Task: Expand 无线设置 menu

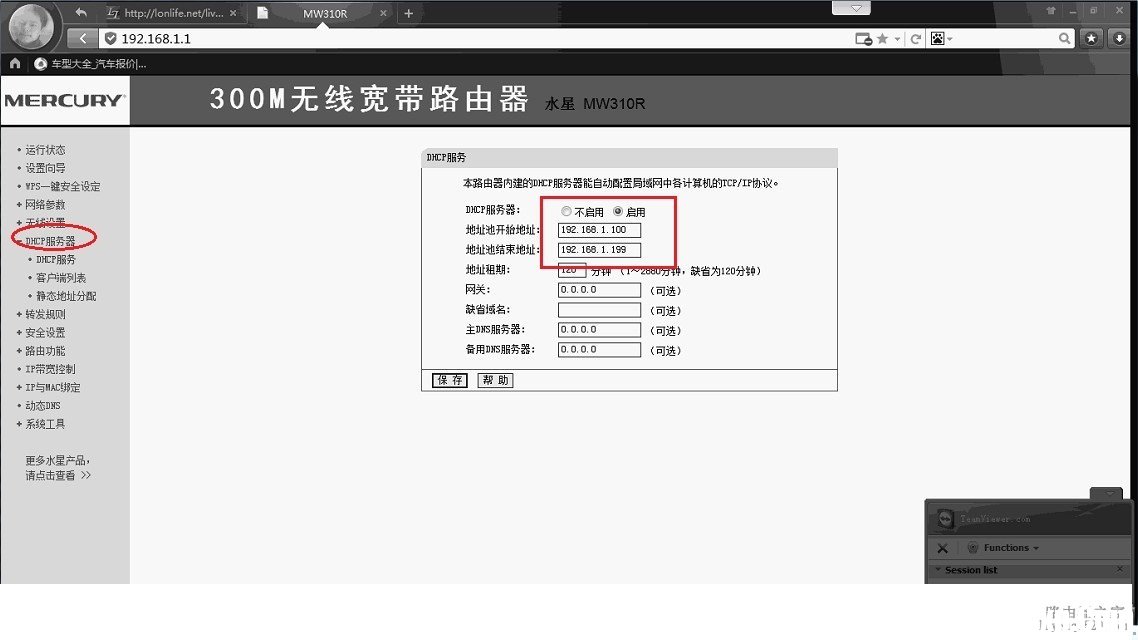Action: tap(45, 223)
